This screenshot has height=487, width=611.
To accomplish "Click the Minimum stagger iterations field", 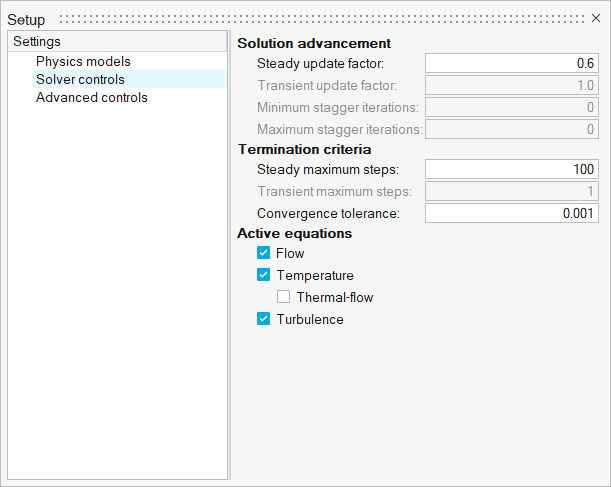I will [x=512, y=107].
